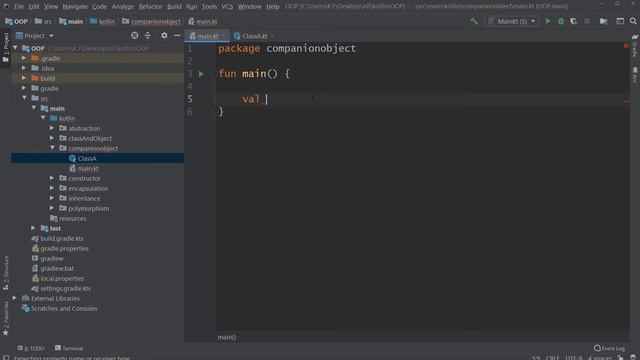Screen dimensions: 640x360
Task: Collapse the companionobject package
Action: pyautogui.click(x=52, y=148)
